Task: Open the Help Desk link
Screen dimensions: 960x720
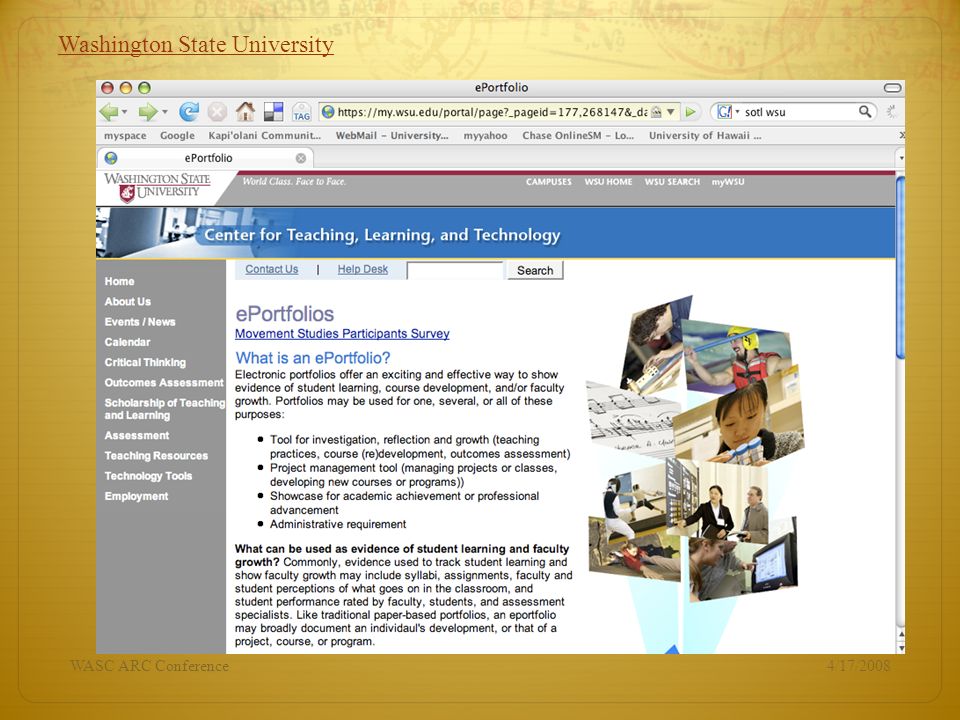Action: (x=362, y=269)
